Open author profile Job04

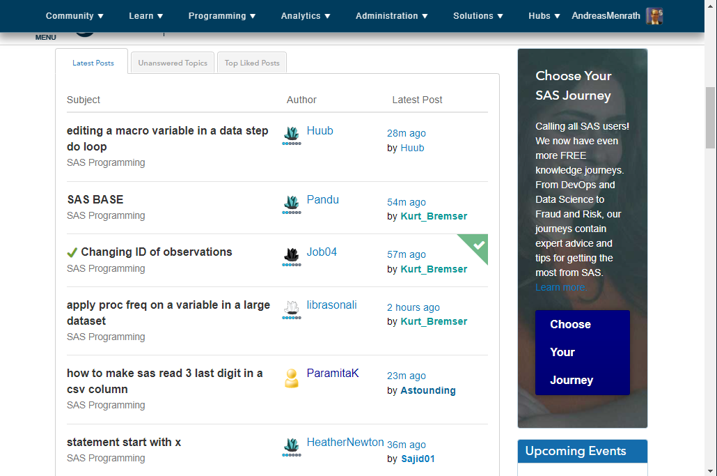(321, 252)
